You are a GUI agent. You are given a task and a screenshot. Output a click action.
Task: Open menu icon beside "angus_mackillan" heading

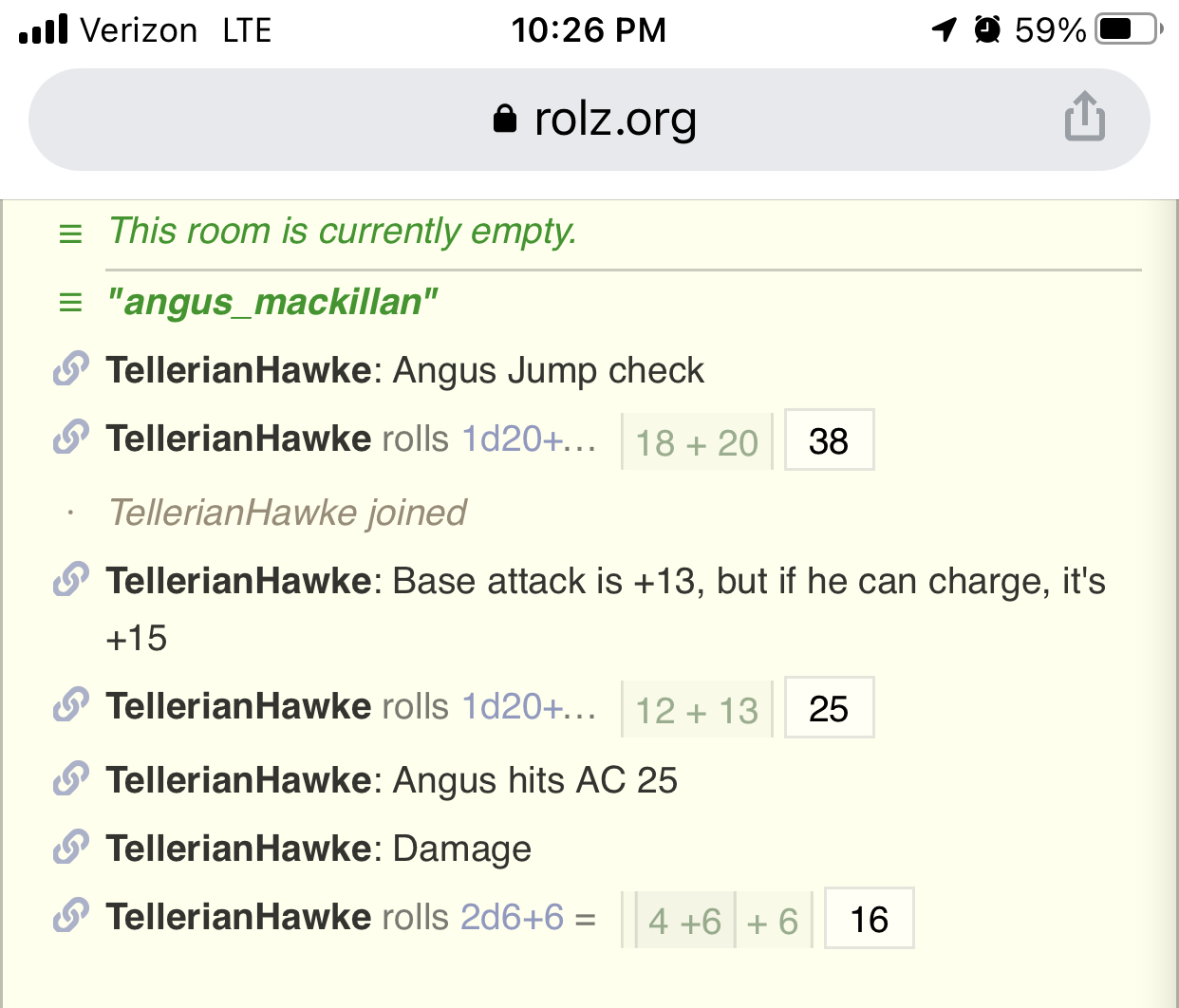coord(70,303)
